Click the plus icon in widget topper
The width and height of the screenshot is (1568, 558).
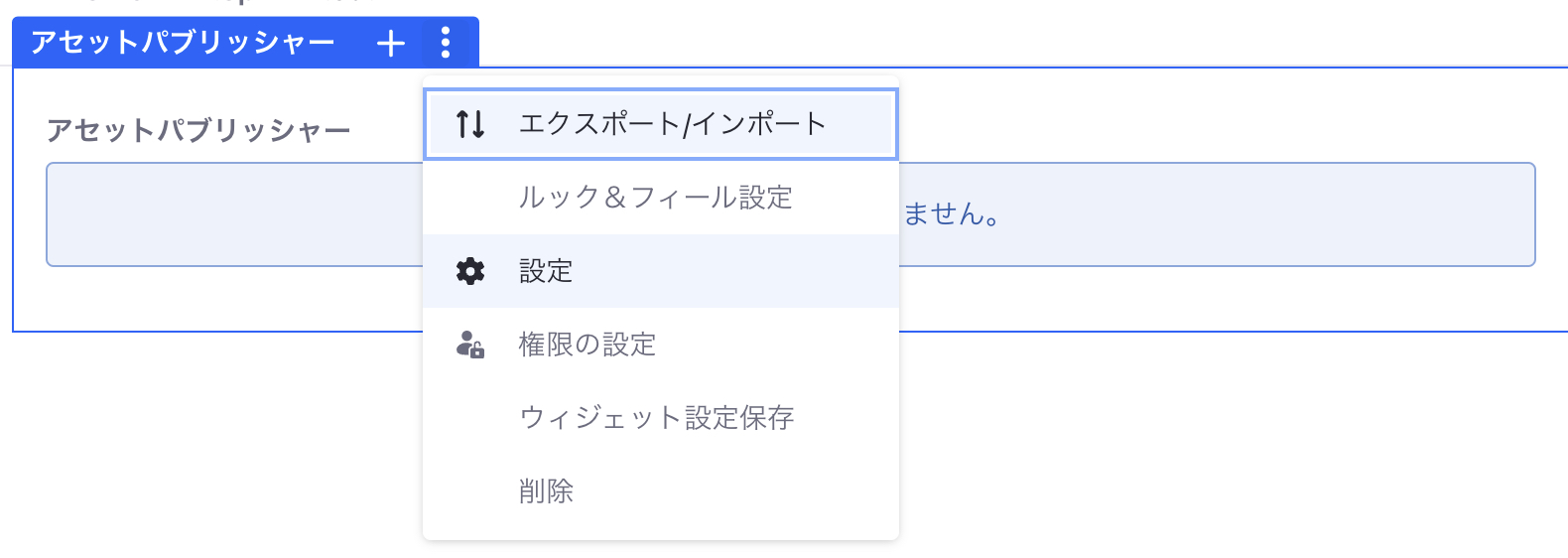click(x=391, y=43)
